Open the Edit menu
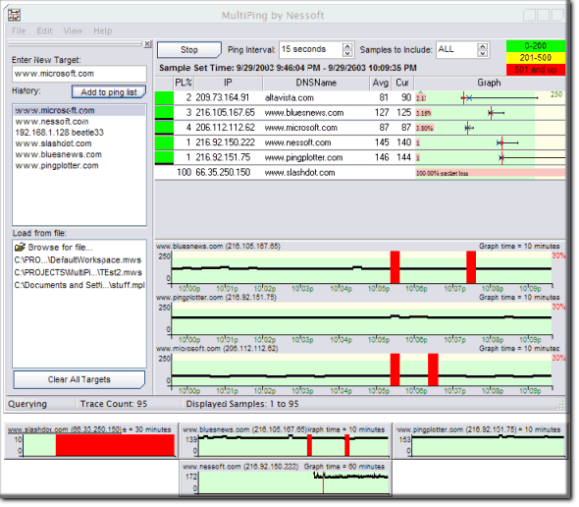The width and height of the screenshot is (579, 507). tap(44, 31)
